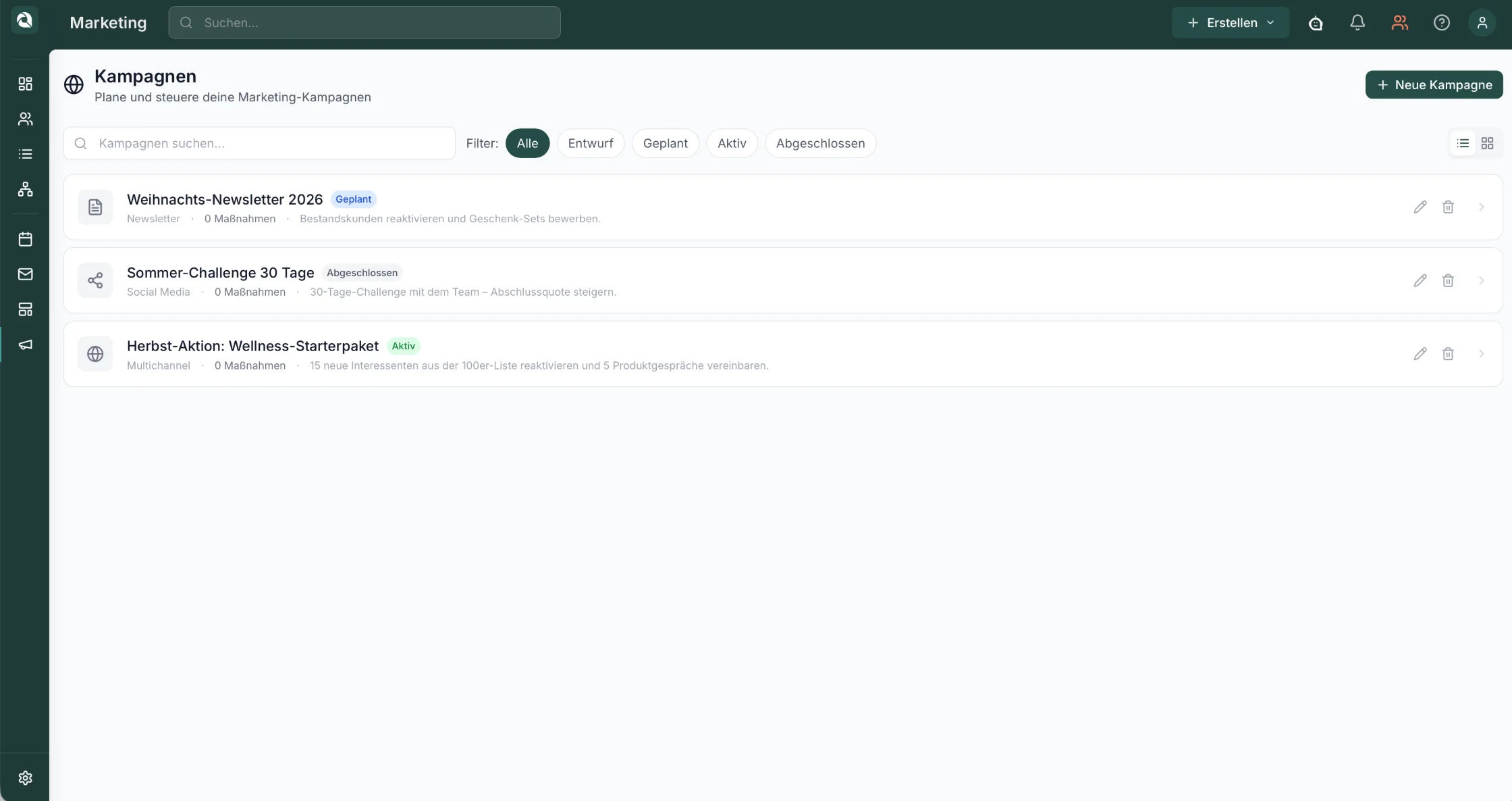Click the green Aktiv status badge

(404, 346)
